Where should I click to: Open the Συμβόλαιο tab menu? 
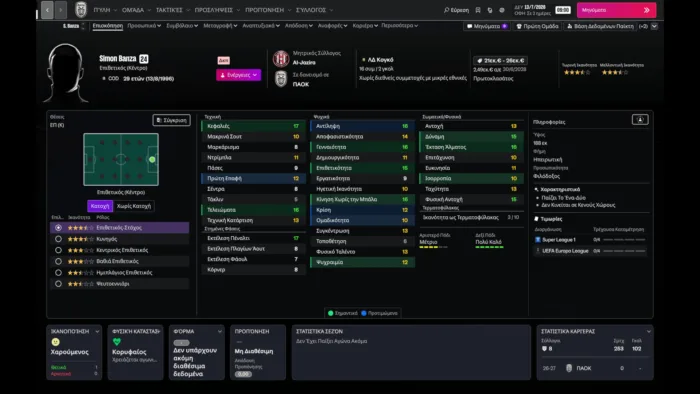coord(182,26)
